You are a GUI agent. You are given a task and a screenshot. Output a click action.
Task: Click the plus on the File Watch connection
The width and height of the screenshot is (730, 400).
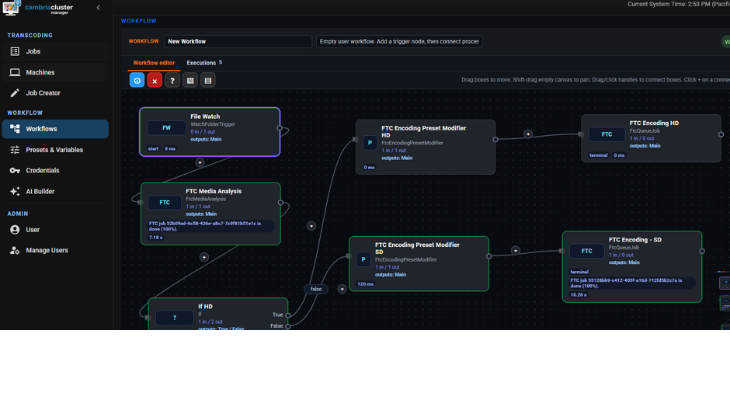[200, 163]
